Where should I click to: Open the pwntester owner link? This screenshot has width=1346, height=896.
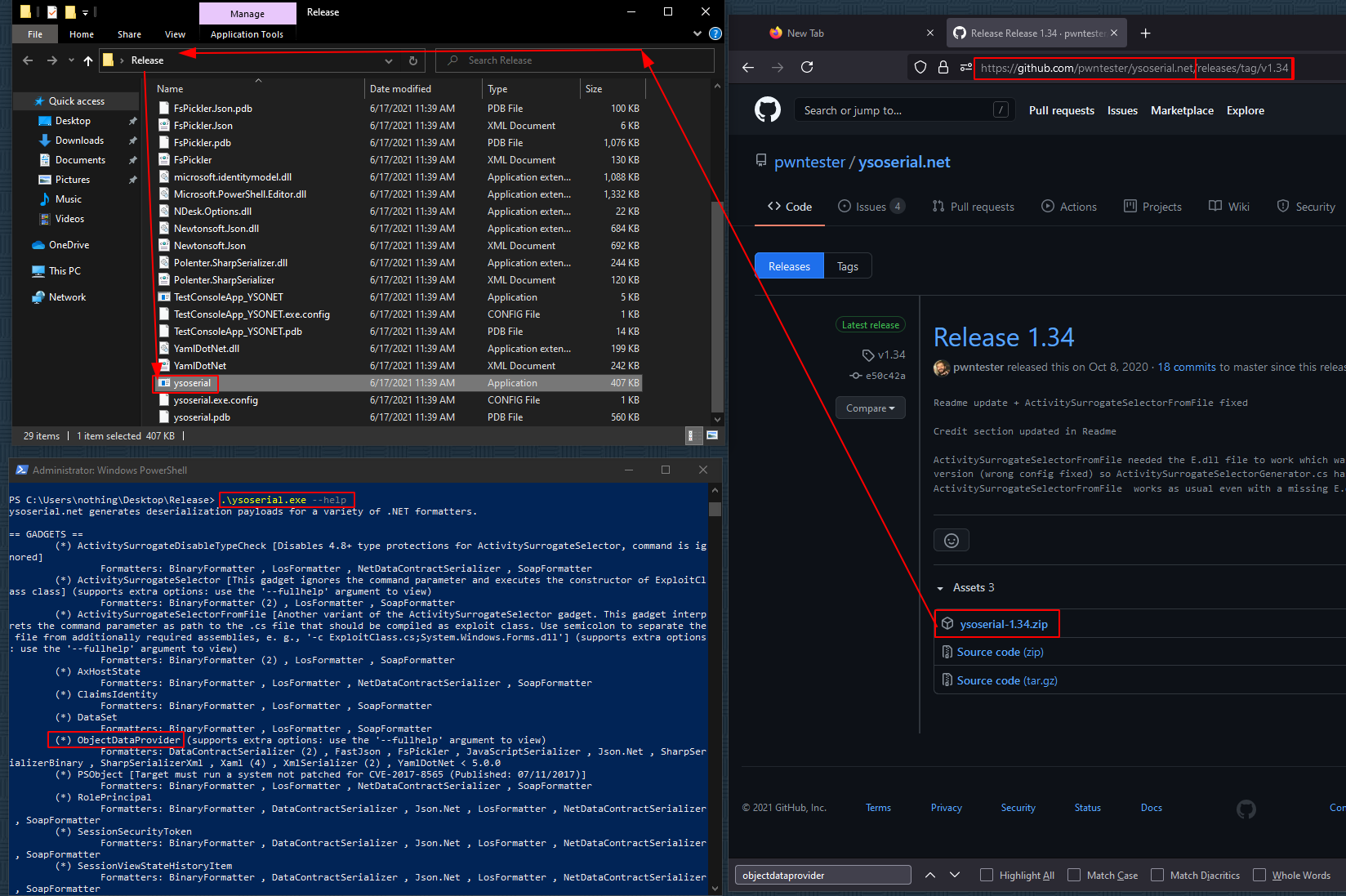pos(809,162)
